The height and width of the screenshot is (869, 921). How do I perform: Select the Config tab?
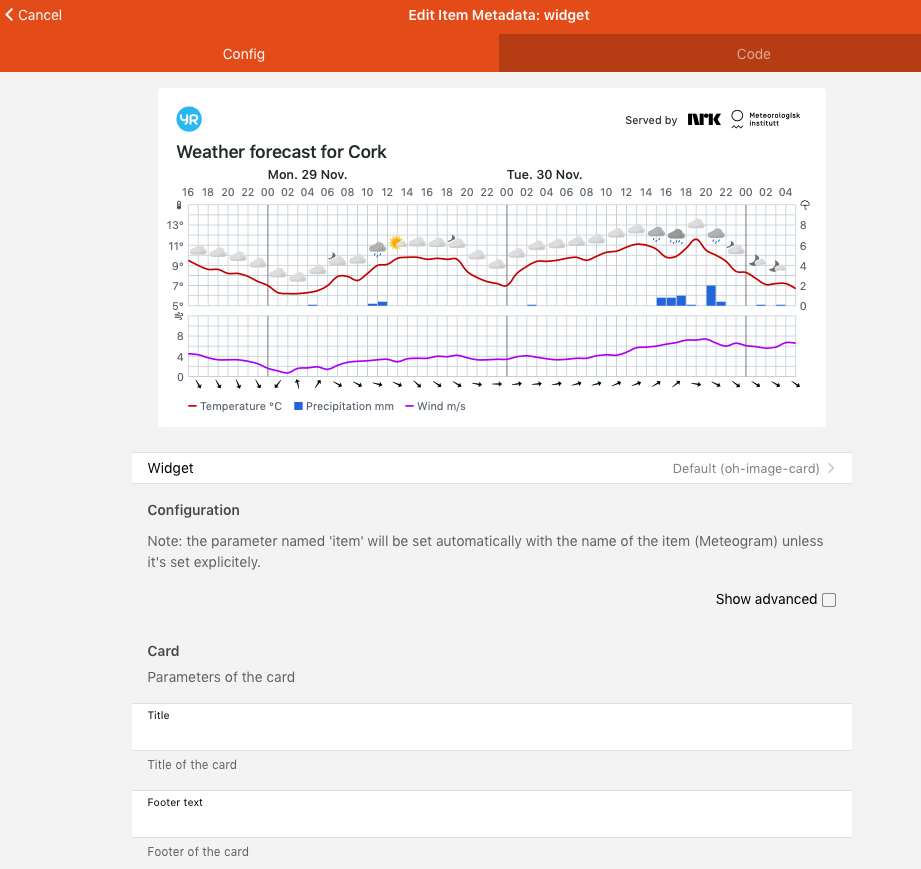pos(244,54)
